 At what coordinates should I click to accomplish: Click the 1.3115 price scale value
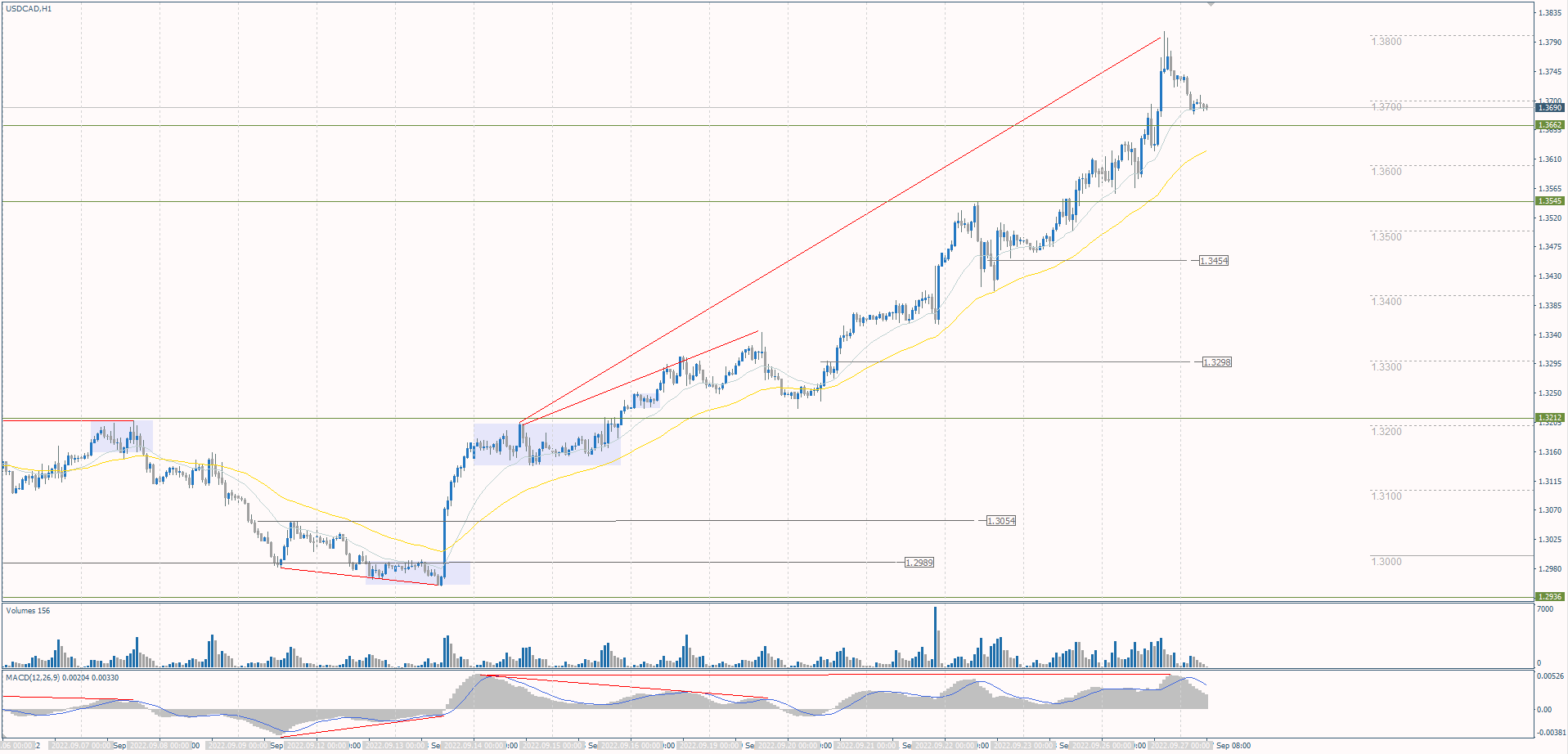(x=1550, y=482)
